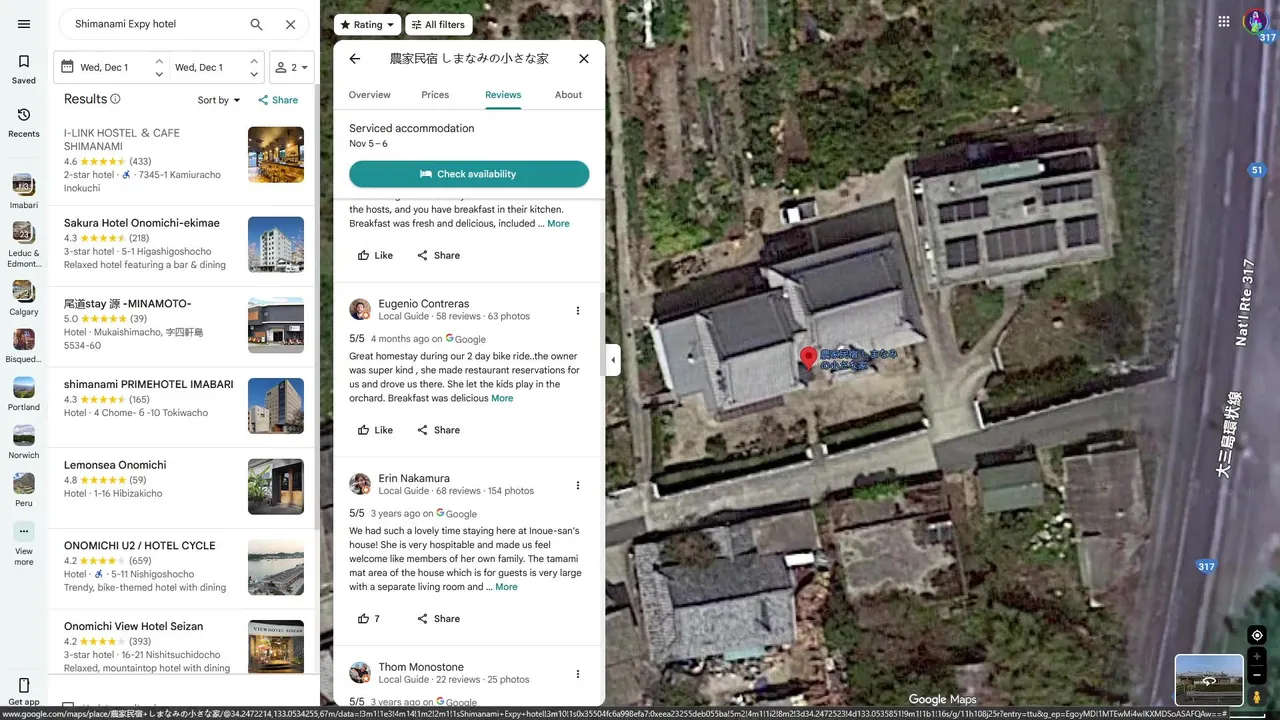This screenshot has width=1280, height=720.
Task: Like Erin Nakamura's review
Action: [369, 619]
